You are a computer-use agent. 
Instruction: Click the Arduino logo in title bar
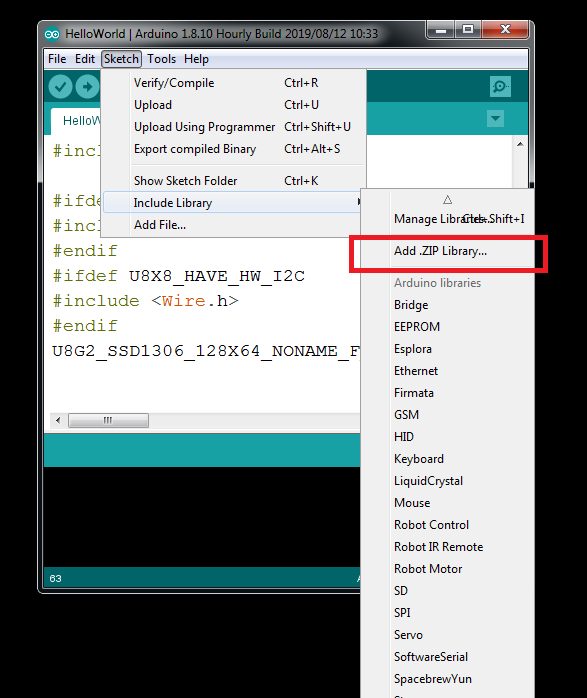(x=52, y=34)
